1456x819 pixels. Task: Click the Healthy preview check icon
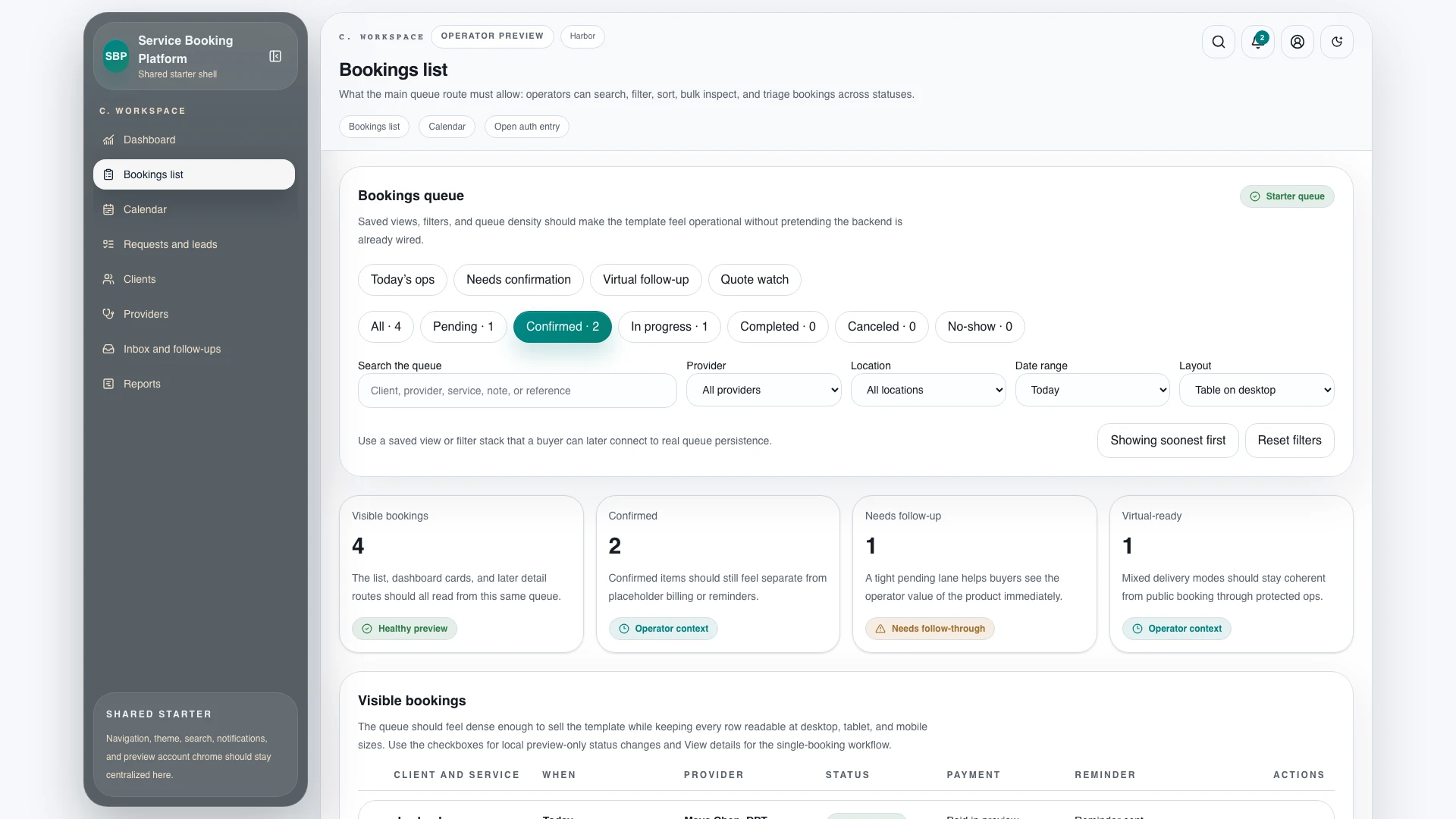click(x=367, y=629)
